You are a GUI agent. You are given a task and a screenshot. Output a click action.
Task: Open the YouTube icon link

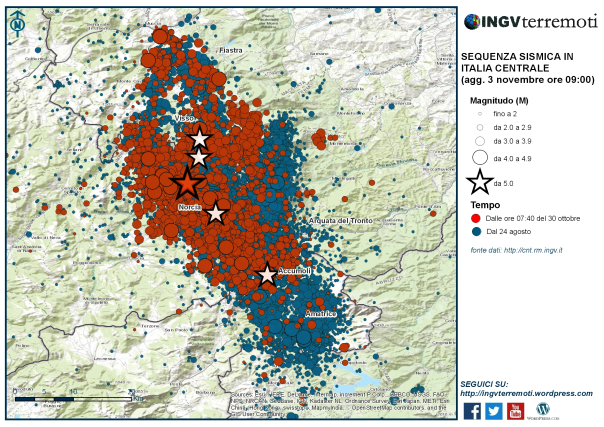coord(516,410)
